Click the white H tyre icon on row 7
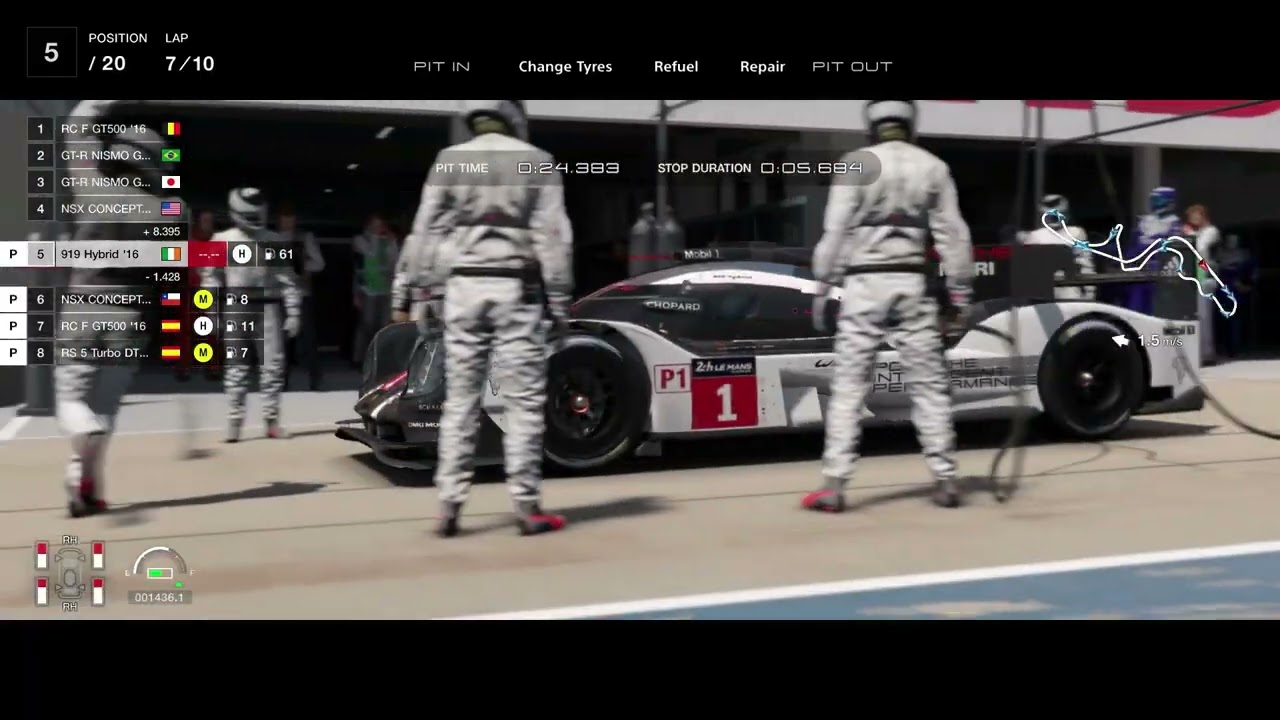 coord(203,326)
